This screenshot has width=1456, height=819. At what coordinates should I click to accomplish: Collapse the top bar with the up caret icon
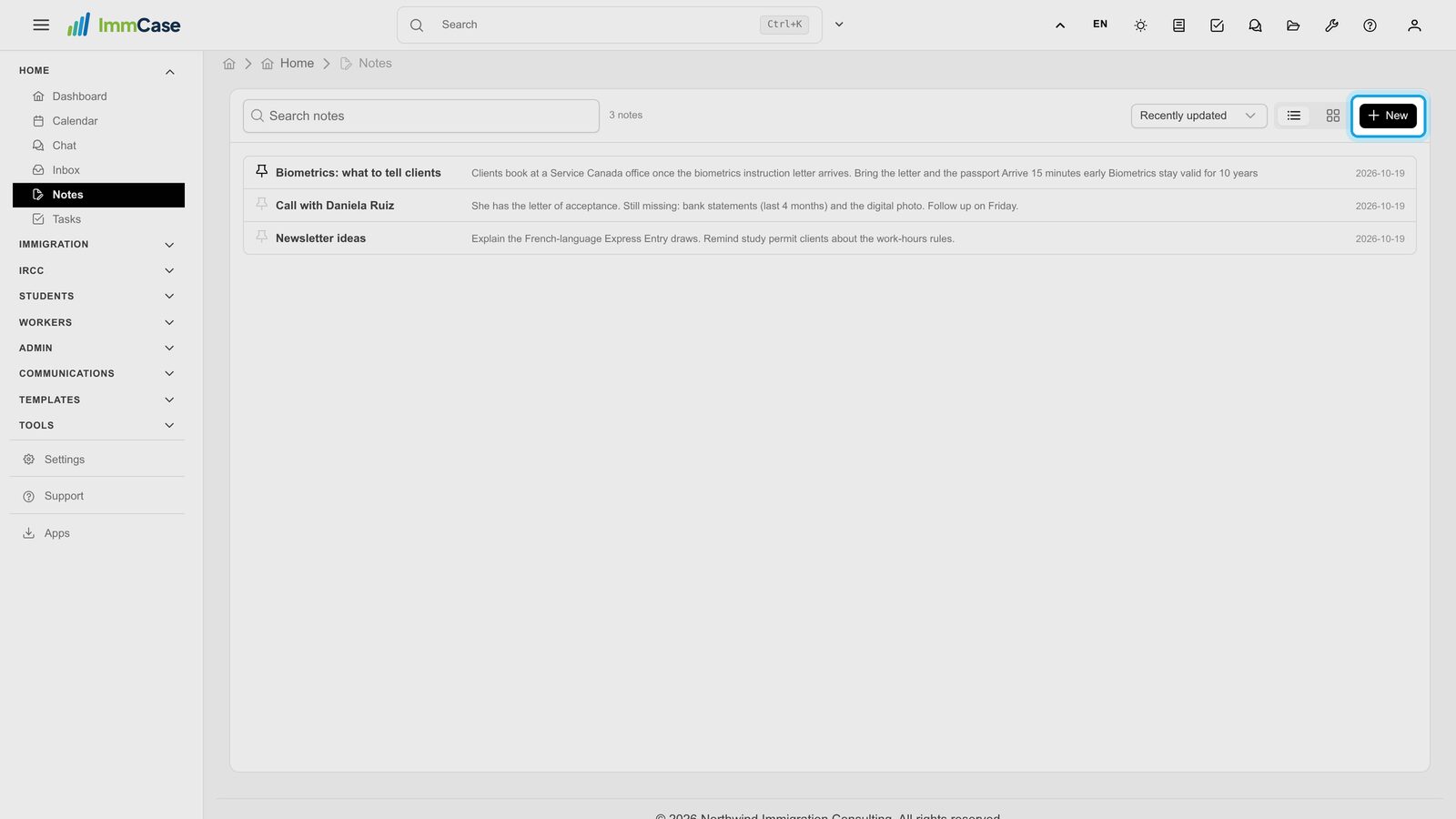click(x=1060, y=25)
